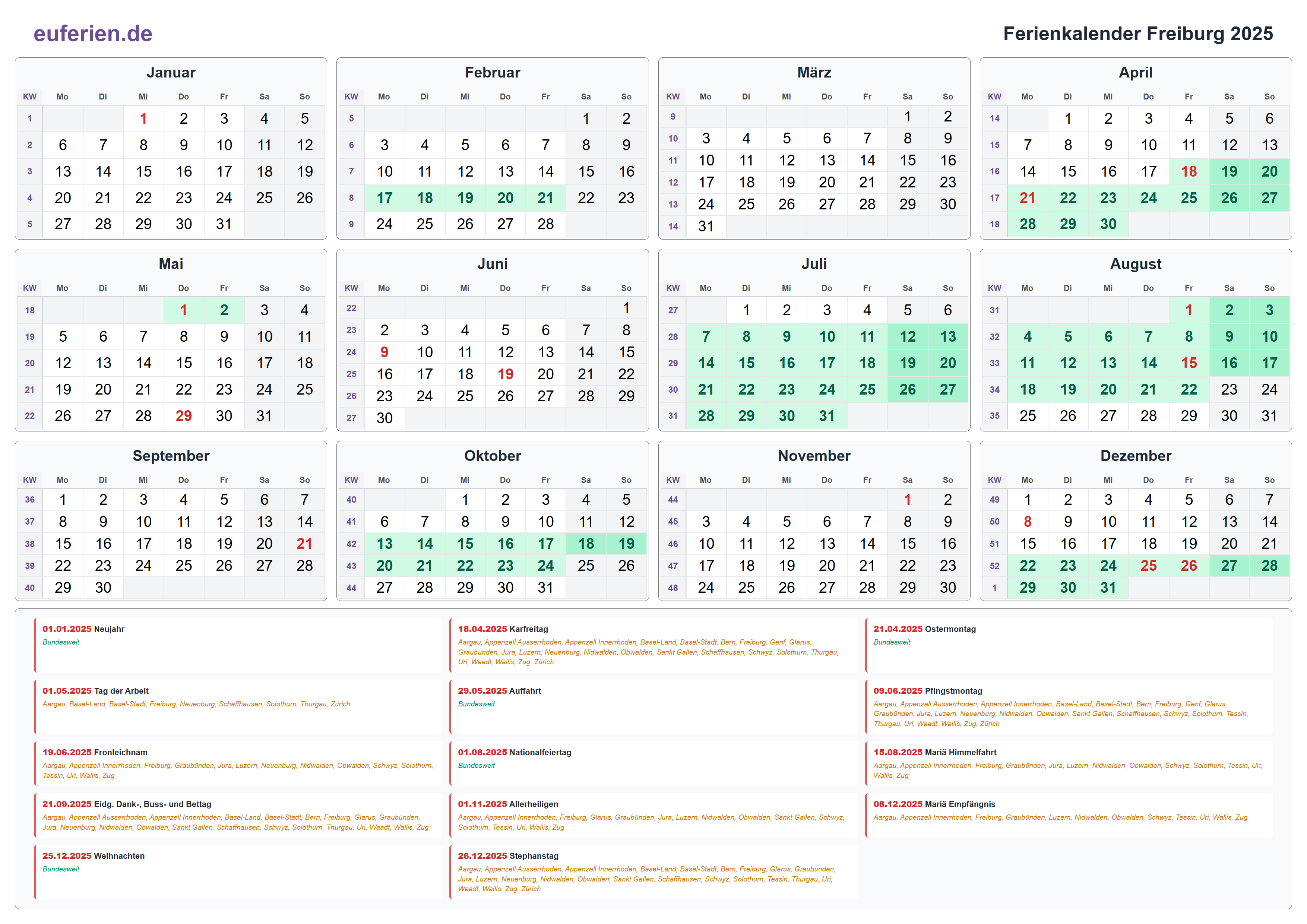Click Bundesweit under Auffahrt

coord(477,704)
